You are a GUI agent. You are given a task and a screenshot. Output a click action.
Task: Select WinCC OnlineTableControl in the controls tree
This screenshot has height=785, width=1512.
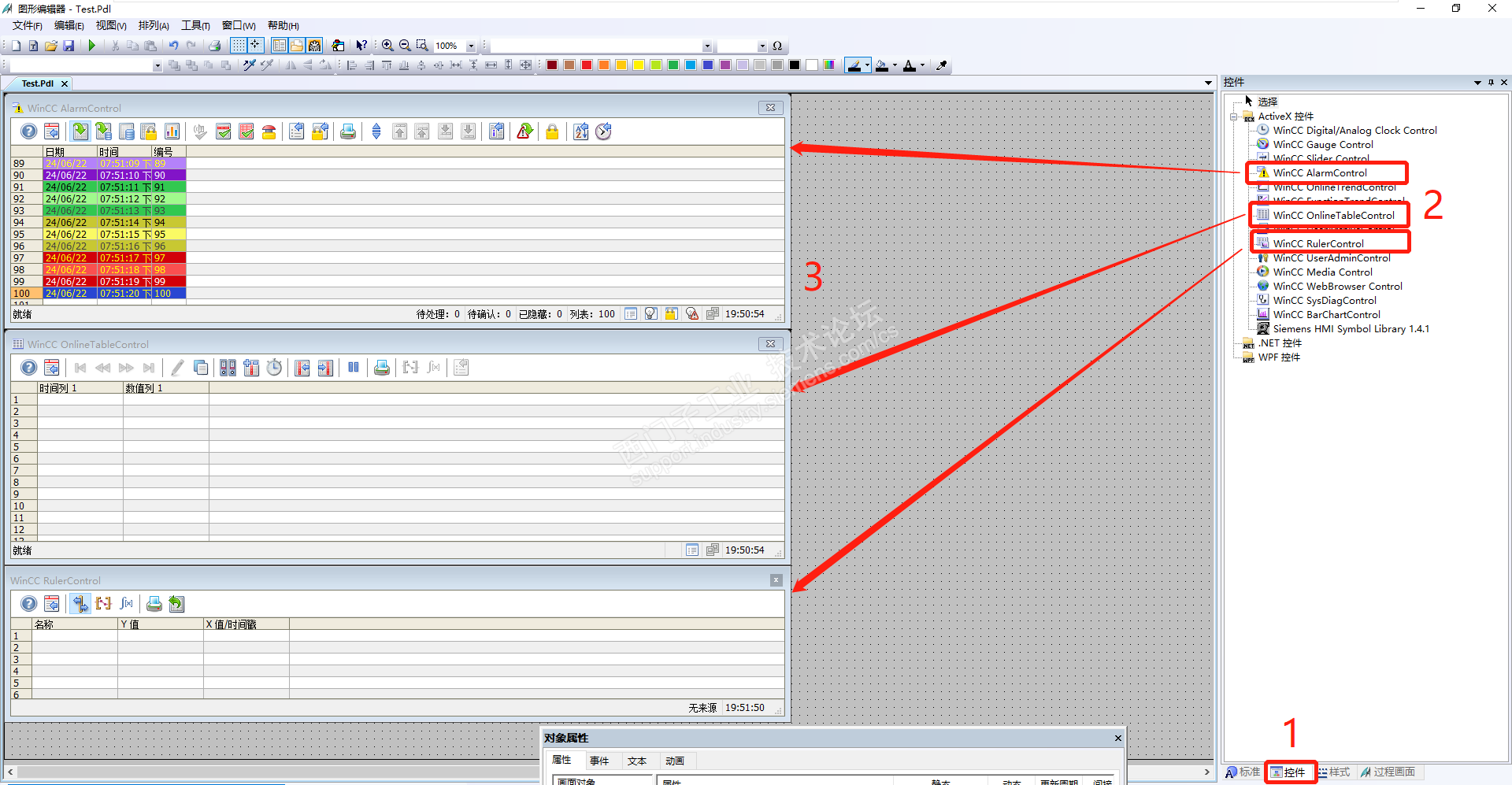(x=1333, y=216)
